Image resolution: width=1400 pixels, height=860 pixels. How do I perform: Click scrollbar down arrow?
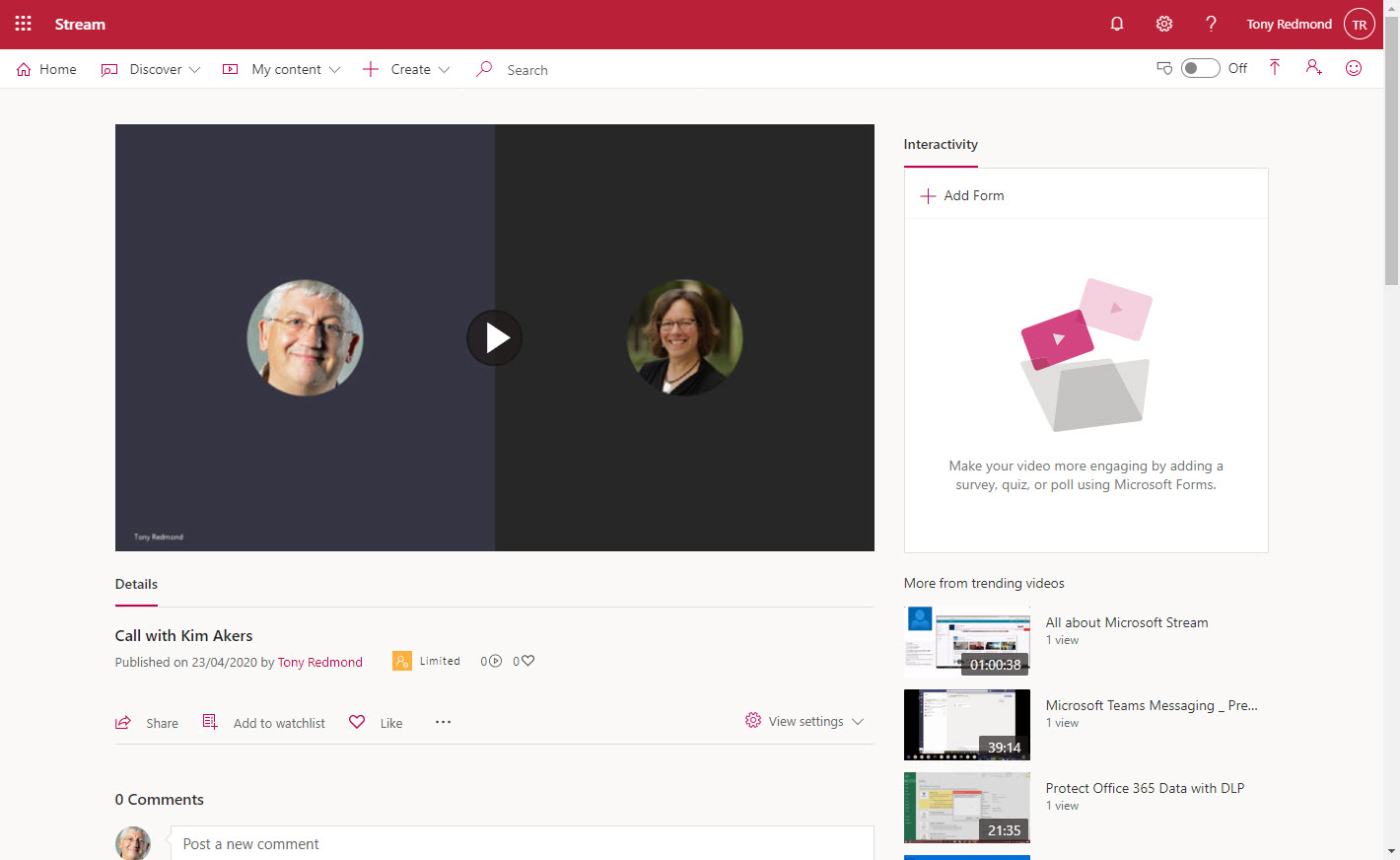coord(1391,851)
